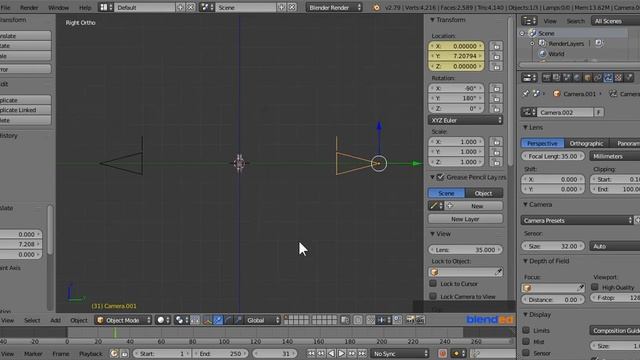Viewport: 640px width, 360px height.
Task: Open the Render menu
Action: [29, 7]
